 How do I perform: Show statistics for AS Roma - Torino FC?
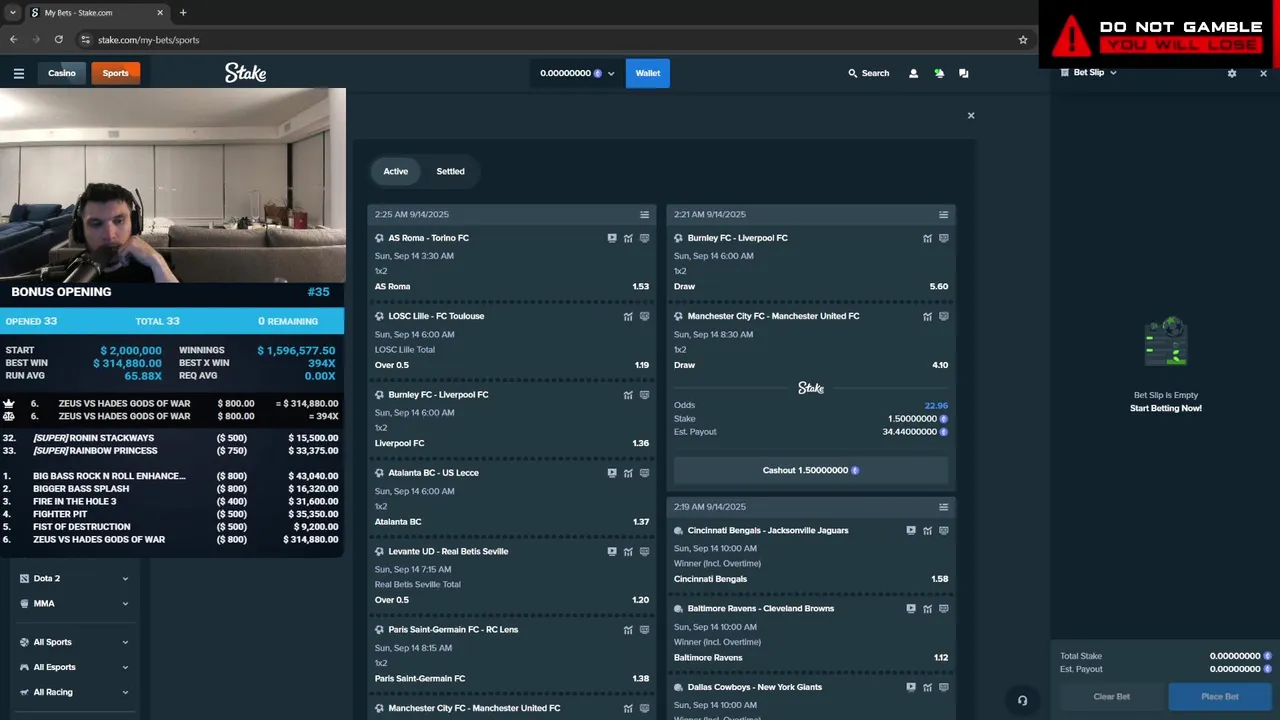coord(628,238)
